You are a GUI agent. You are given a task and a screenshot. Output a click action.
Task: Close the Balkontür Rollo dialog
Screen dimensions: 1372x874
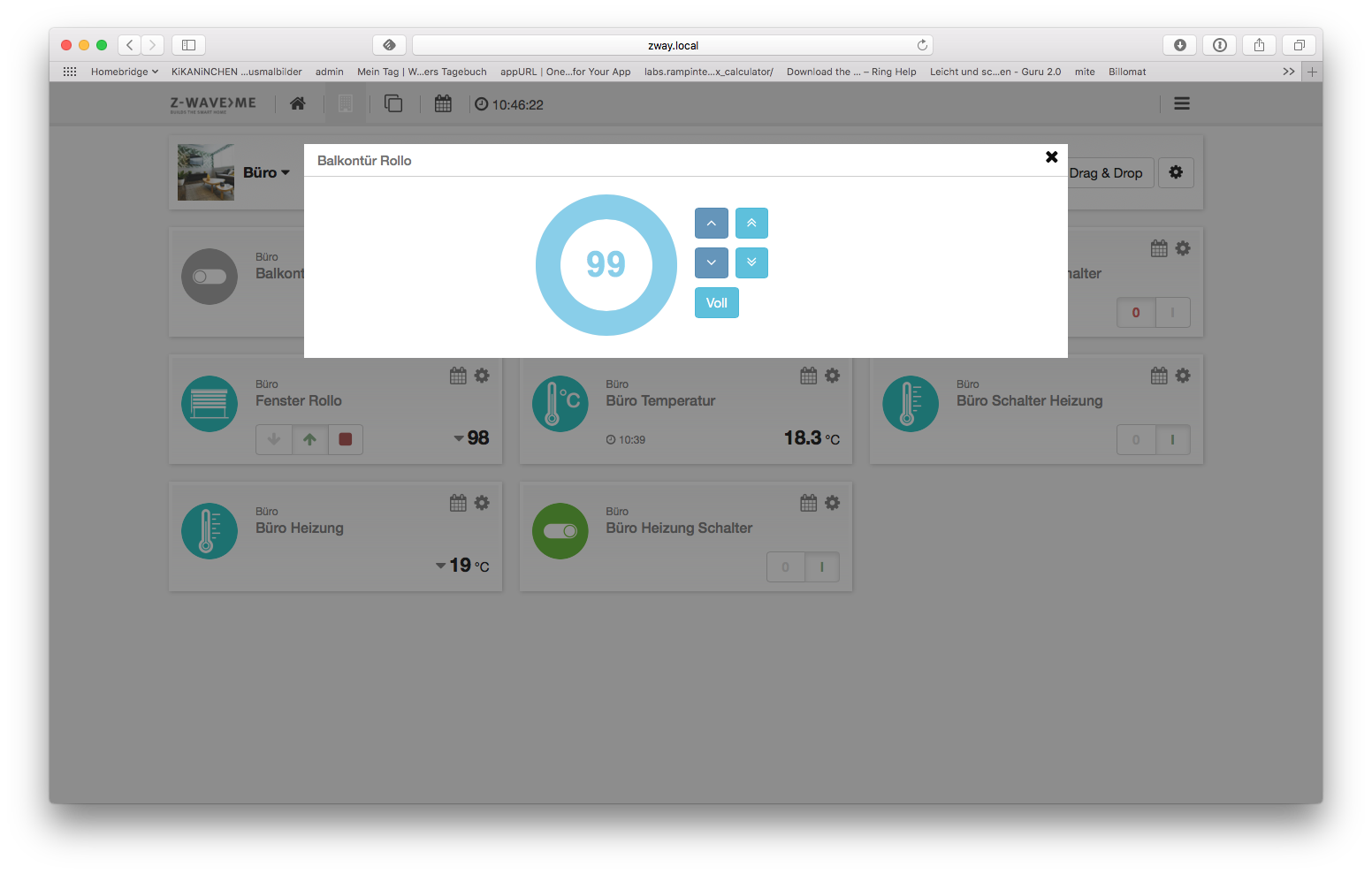pyautogui.click(x=1051, y=157)
